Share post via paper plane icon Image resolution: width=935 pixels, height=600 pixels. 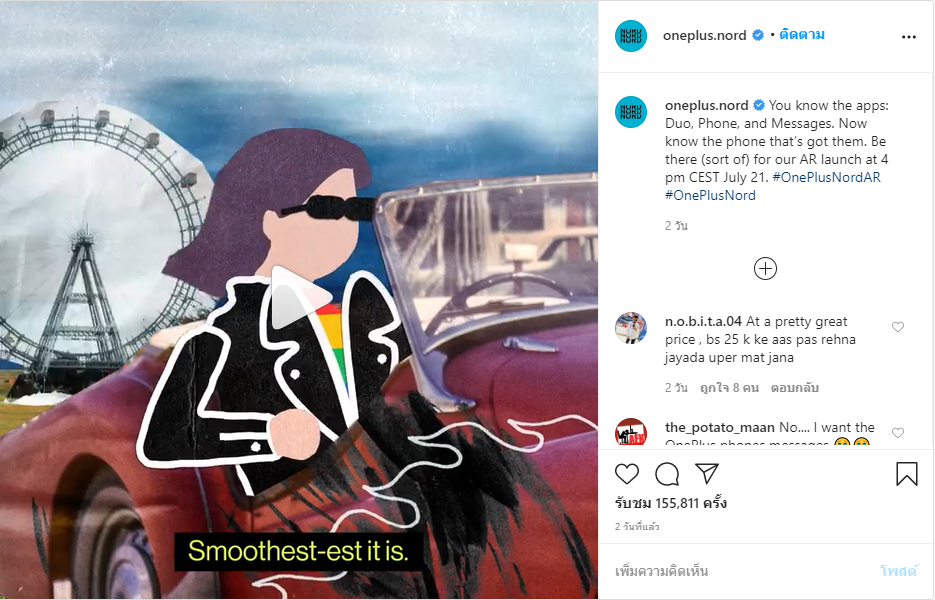pos(707,474)
